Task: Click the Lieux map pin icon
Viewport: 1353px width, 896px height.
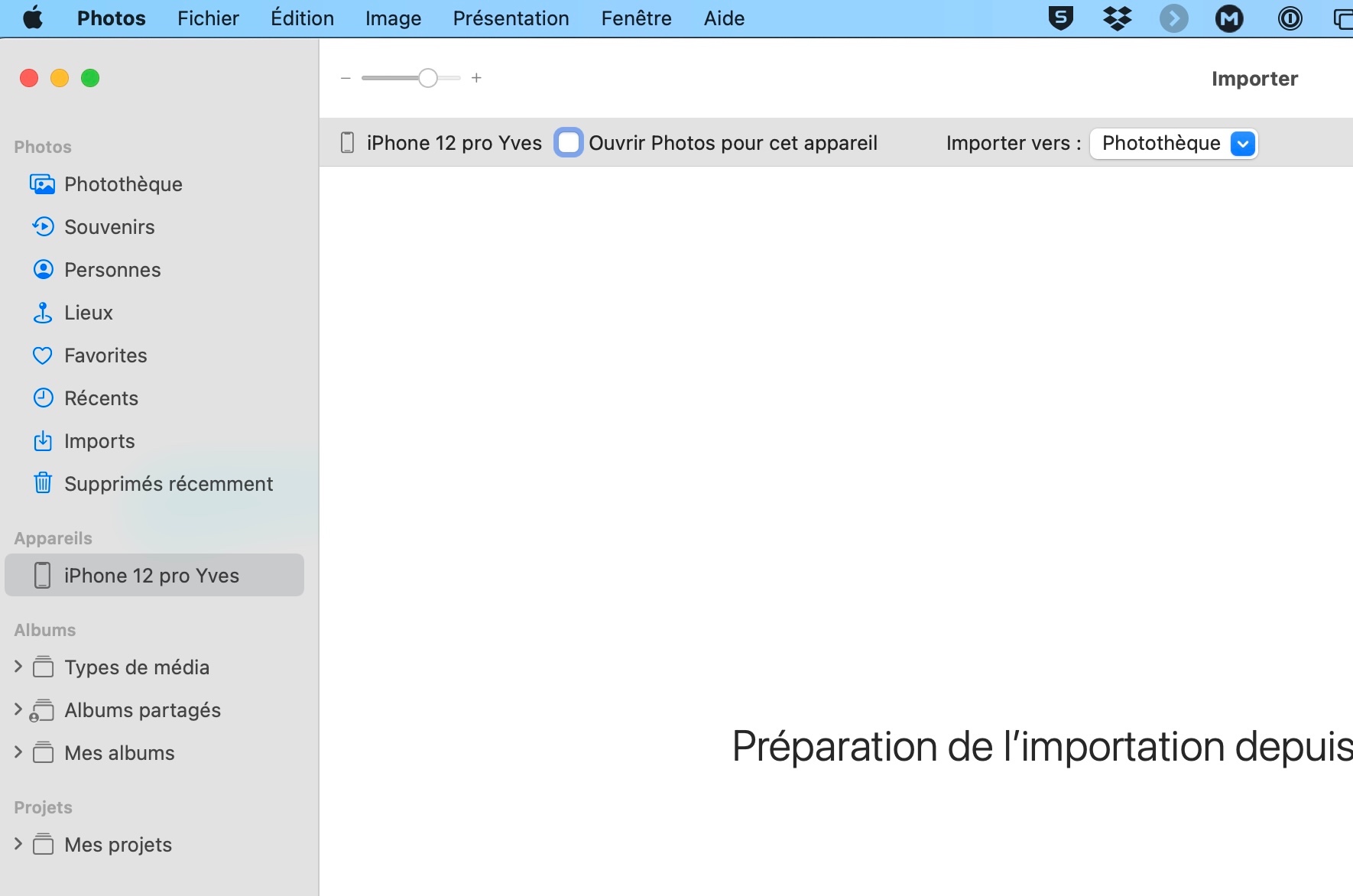Action: [43, 313]
